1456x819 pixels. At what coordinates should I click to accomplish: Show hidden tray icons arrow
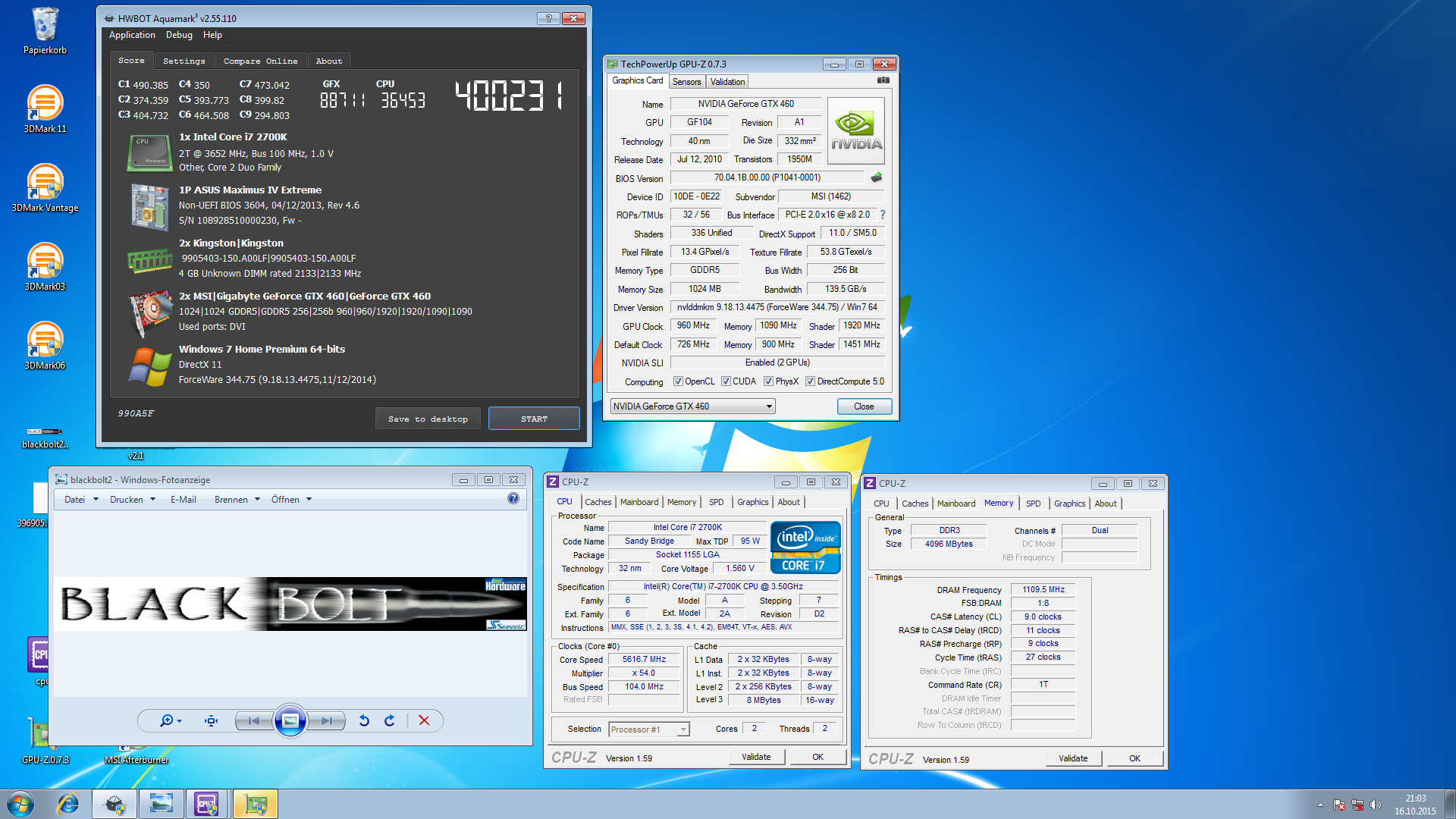[1320, 805]
